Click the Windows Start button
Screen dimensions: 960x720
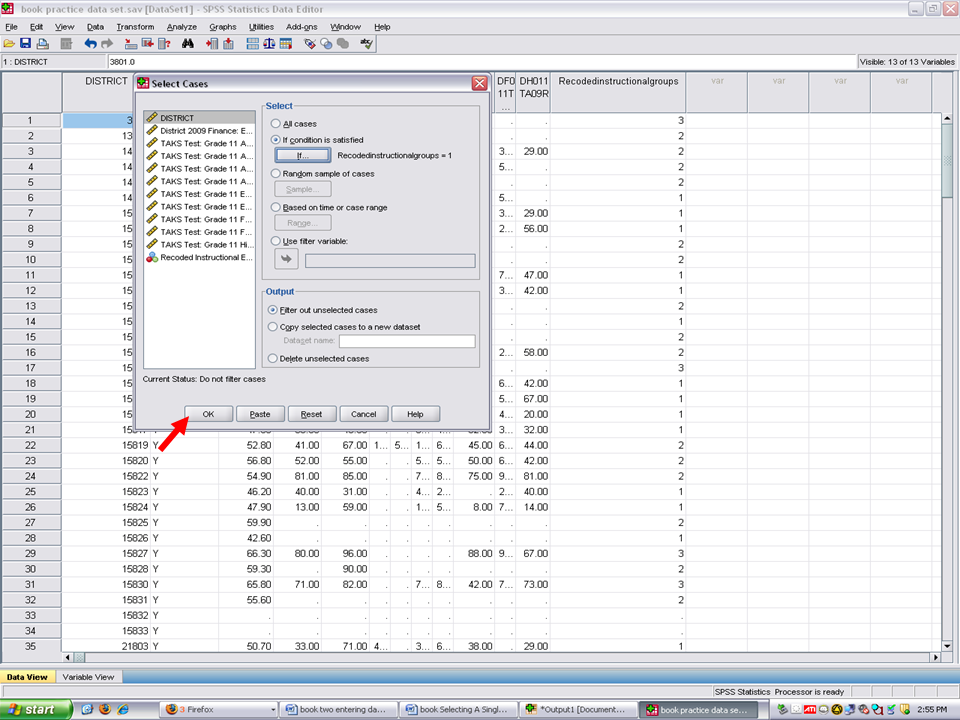tap(36, 709)
